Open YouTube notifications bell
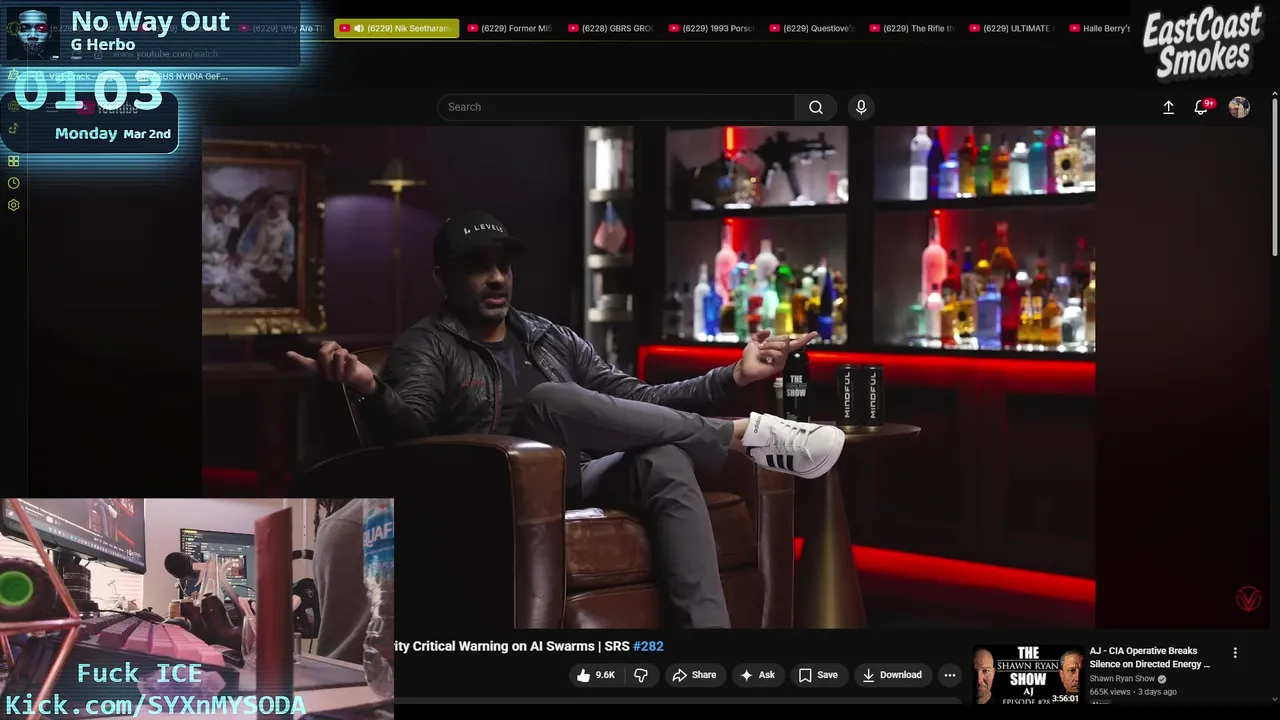1280x720 pixels. 1202,107
